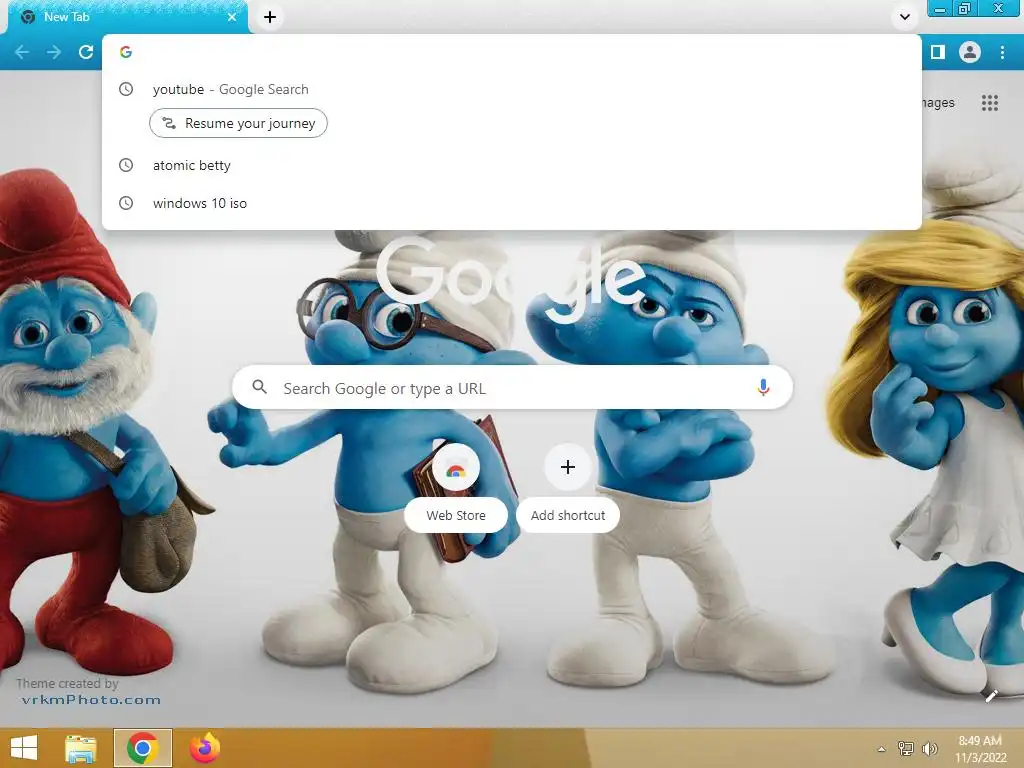Open the taskbar clock showing 8:49 AM
This screenshot has height=768, width=1024.
point(980,749)
